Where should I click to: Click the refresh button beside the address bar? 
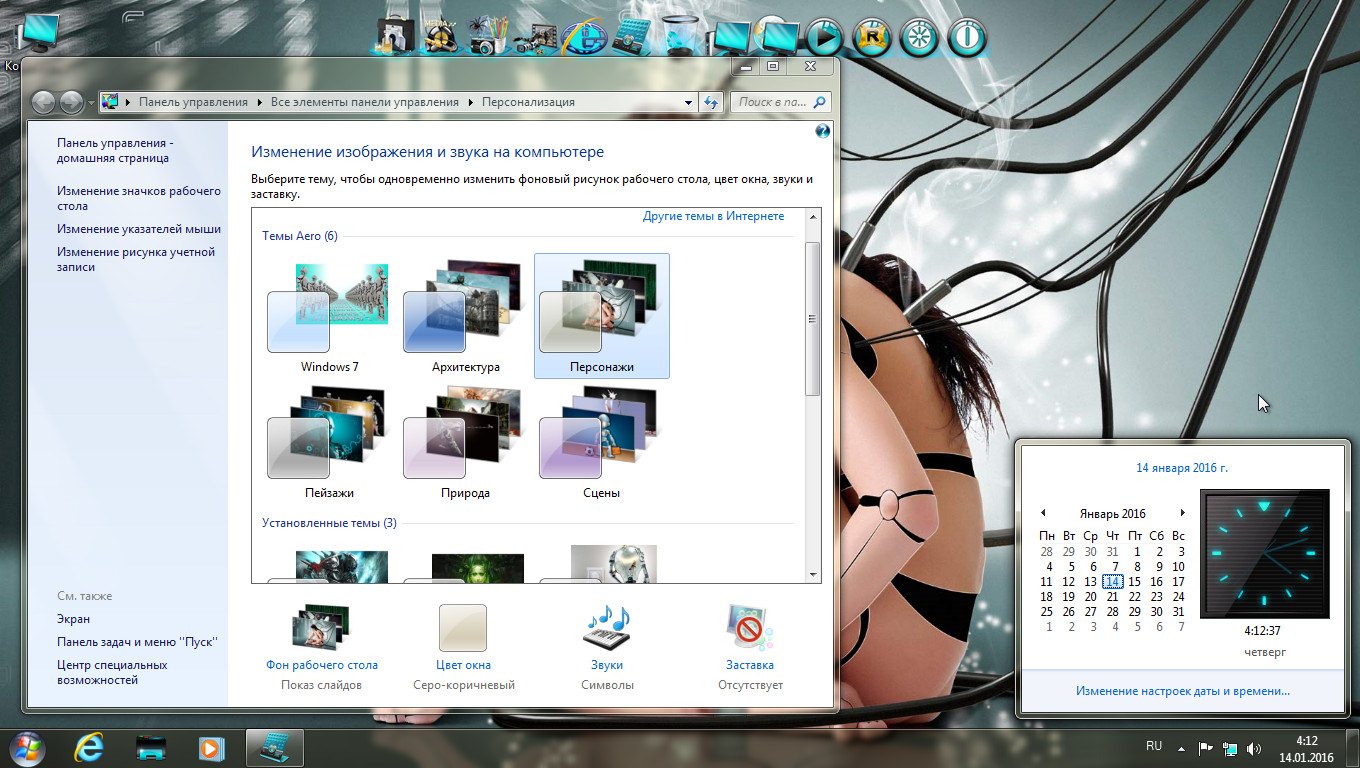click(x=711, y=102)
